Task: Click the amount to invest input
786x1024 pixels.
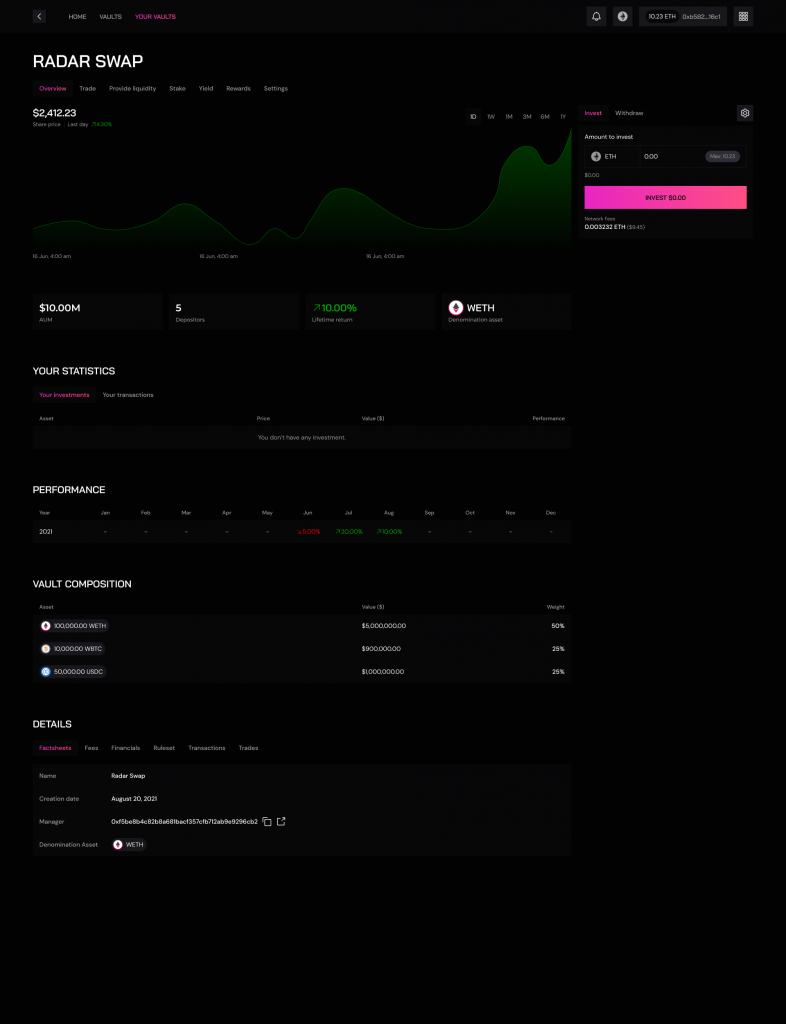Action: (671, 157)
